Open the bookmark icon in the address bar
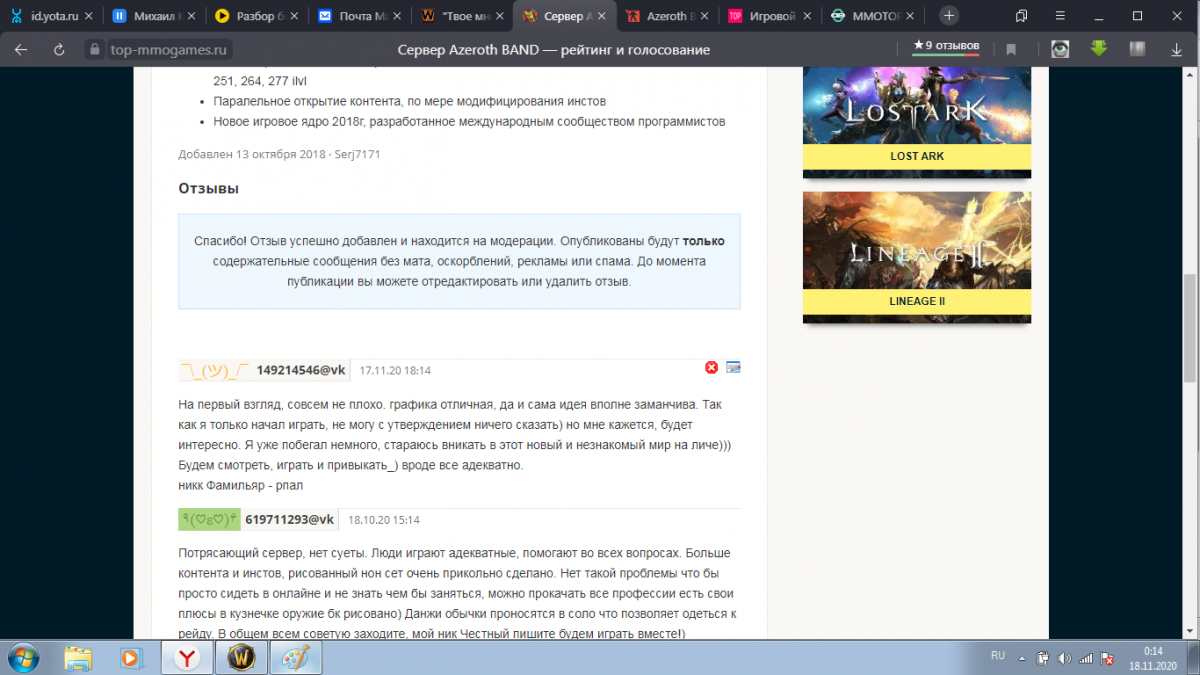The image size is (1200, 675). coord(1011,47)
